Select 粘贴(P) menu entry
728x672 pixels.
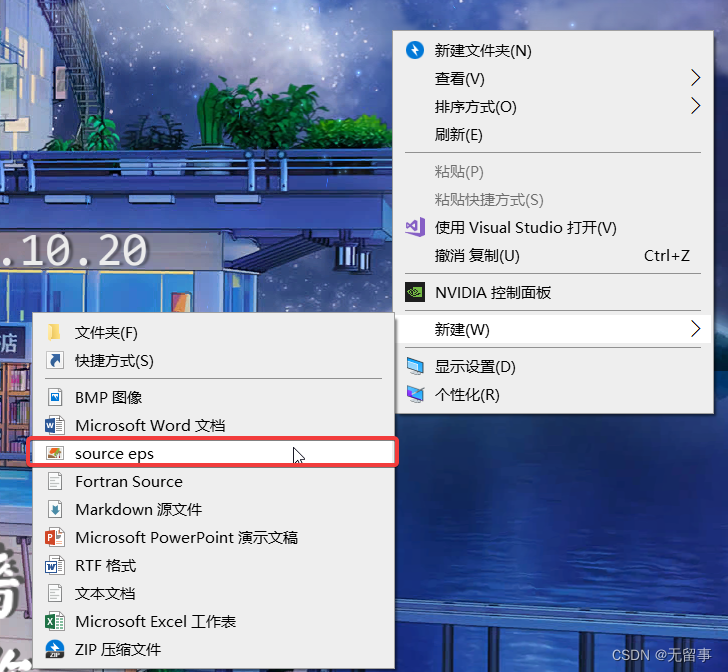tap(553, 171)
